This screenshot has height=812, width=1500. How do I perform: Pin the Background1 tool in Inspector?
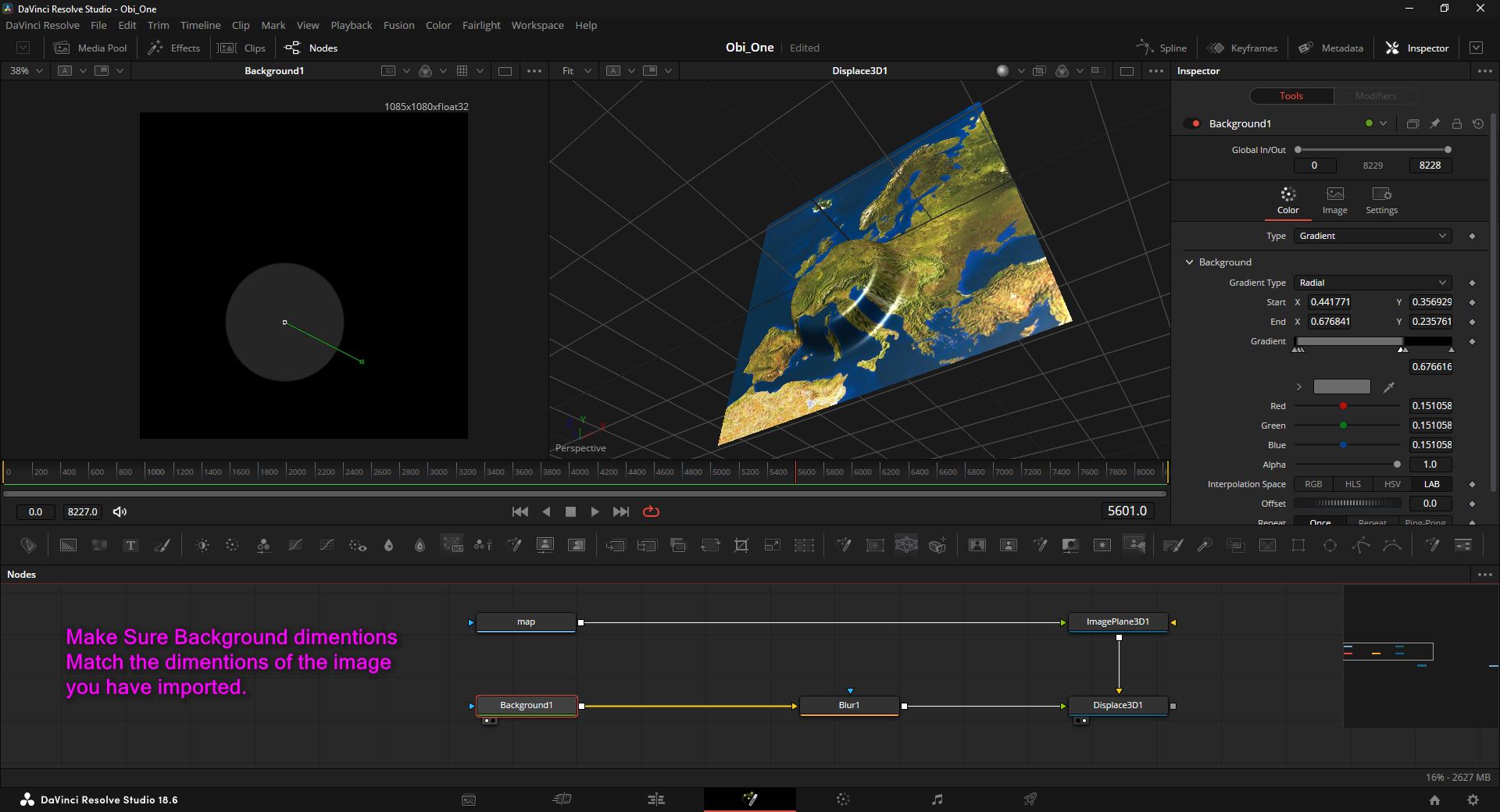tap(1434, 123)
